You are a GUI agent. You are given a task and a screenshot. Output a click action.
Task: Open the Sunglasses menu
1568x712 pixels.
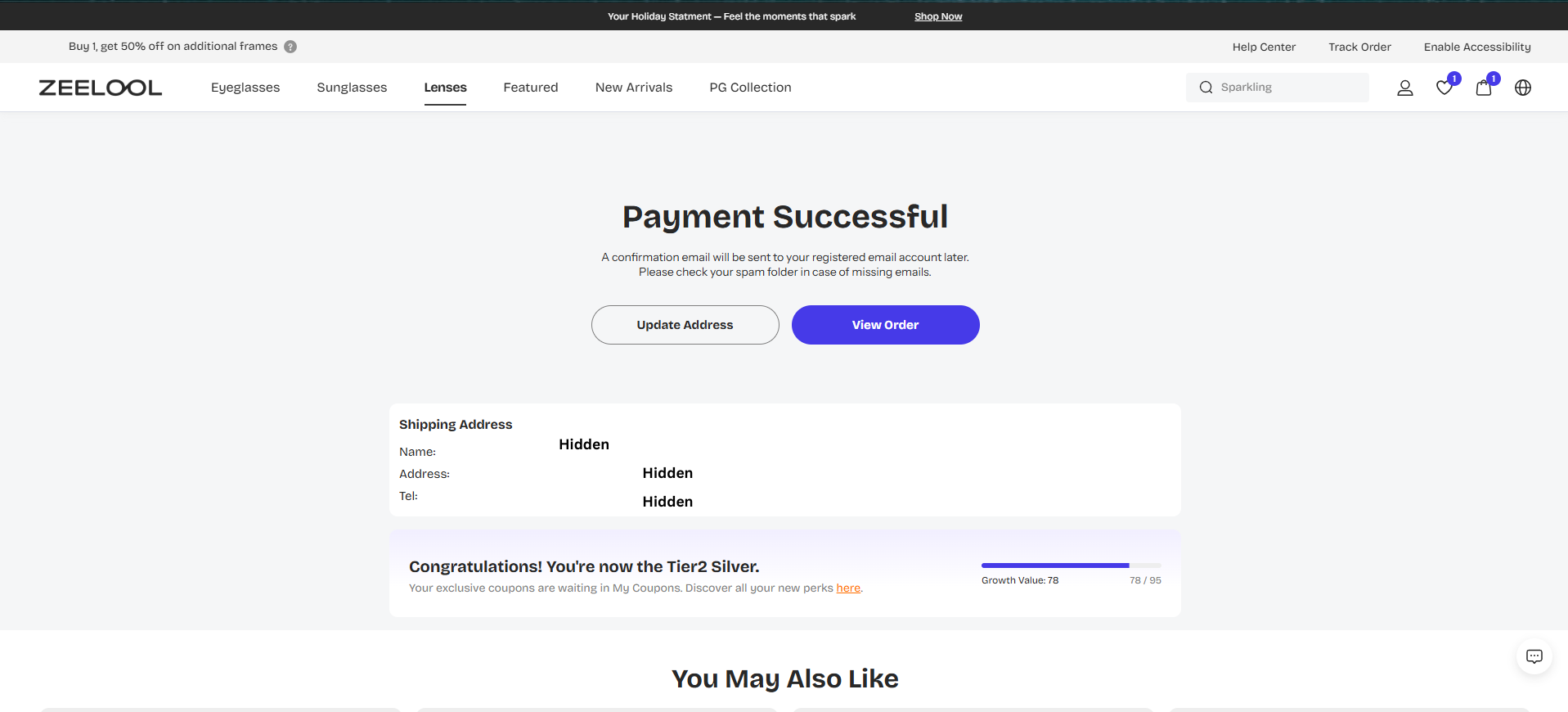pos(352,88)
